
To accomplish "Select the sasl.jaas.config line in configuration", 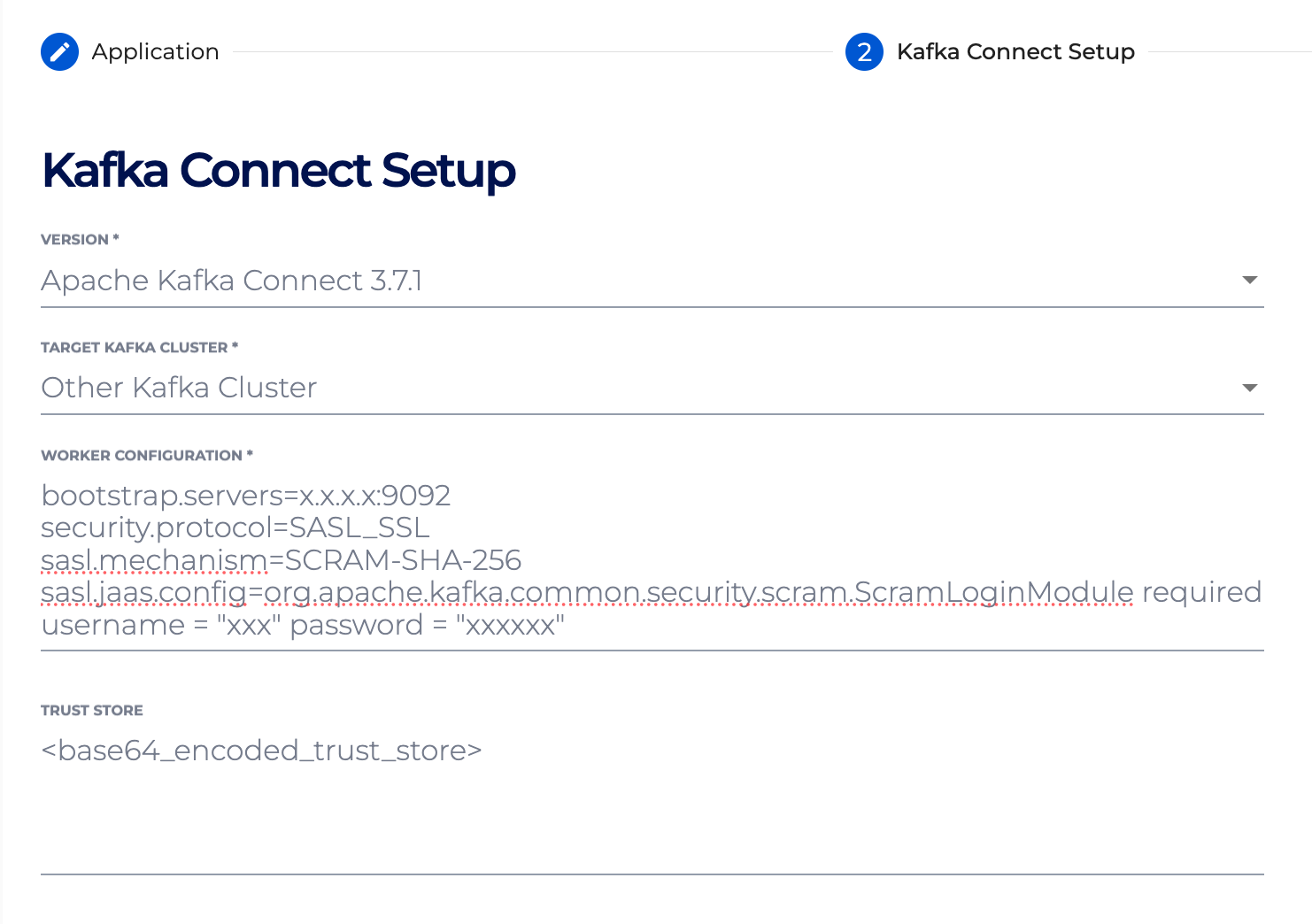I will (651, 591).
